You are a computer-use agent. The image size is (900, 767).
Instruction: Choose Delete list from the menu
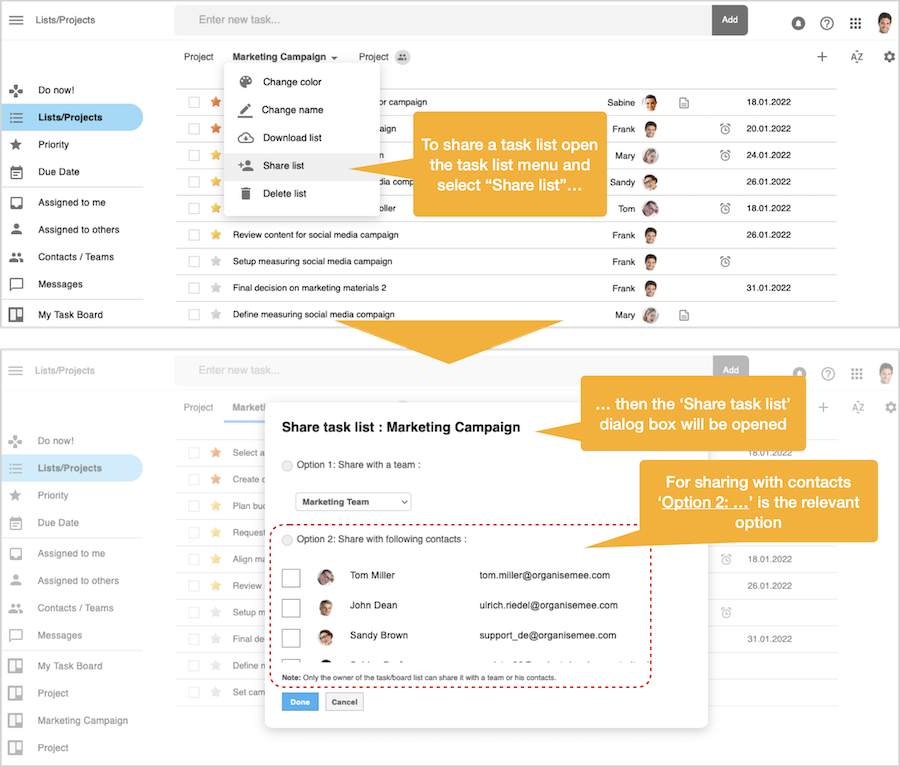pos(284,193)
